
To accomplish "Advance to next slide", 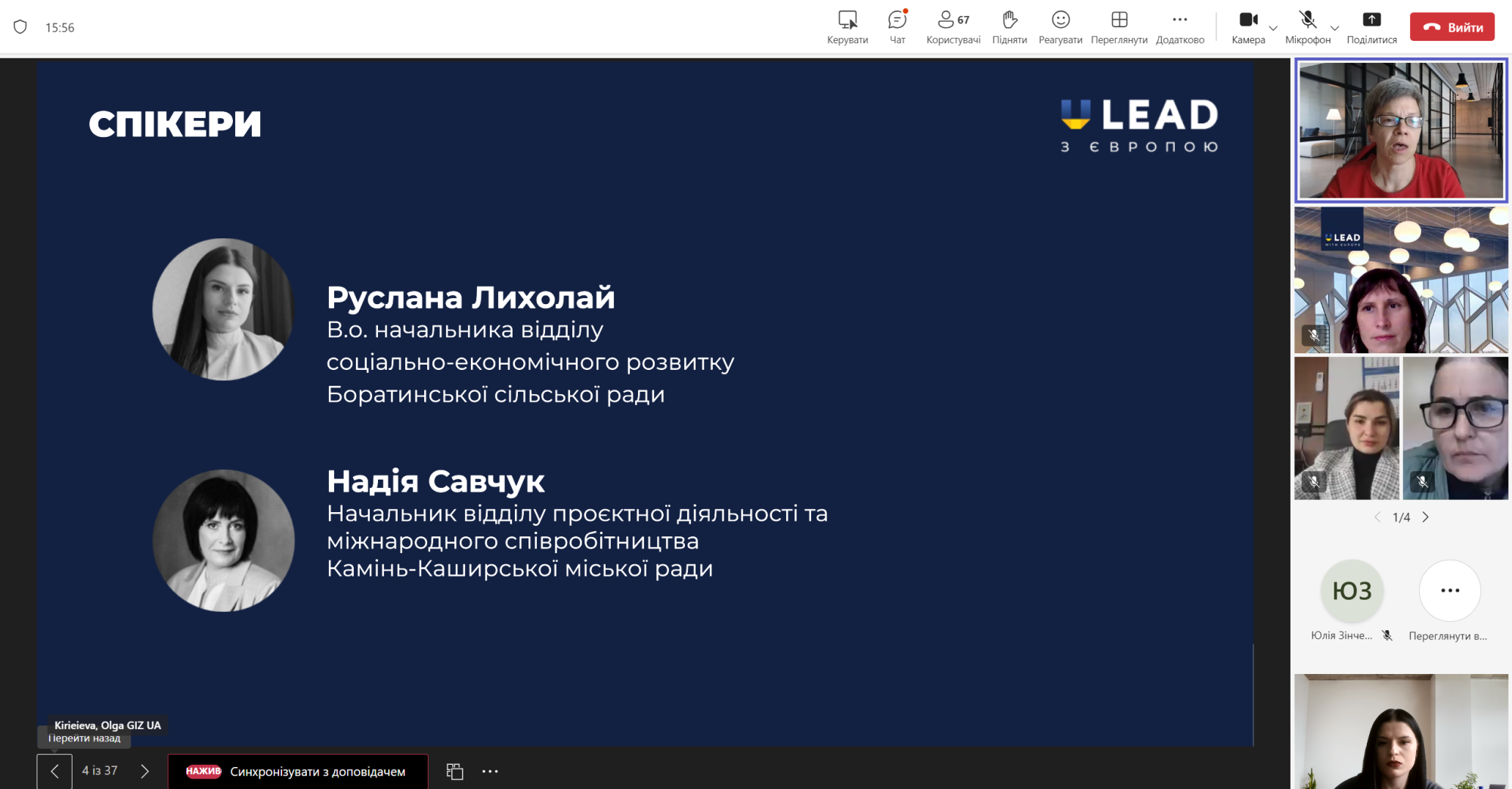I will (144, 772).
